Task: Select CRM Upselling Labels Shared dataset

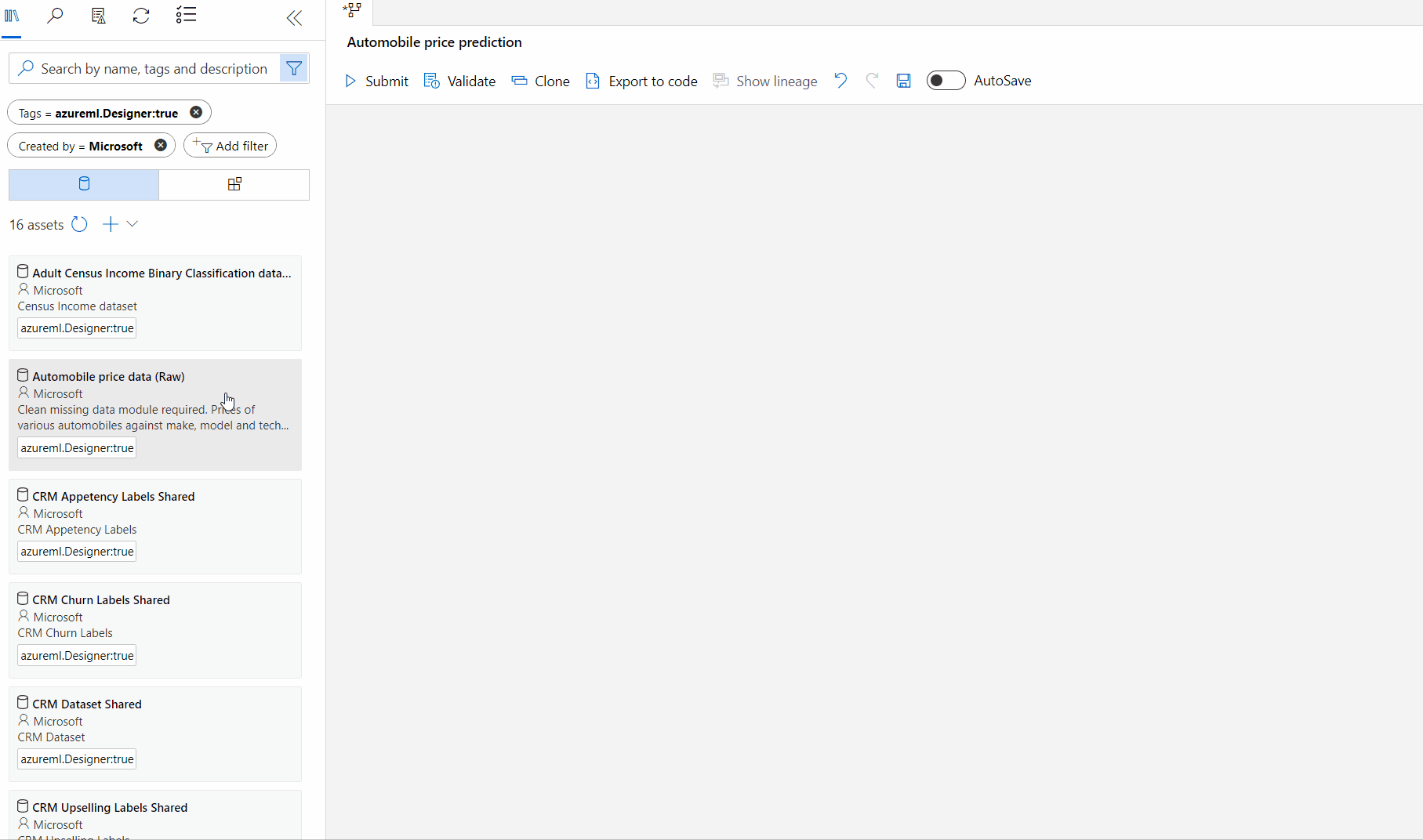Action: click(155, 815)
